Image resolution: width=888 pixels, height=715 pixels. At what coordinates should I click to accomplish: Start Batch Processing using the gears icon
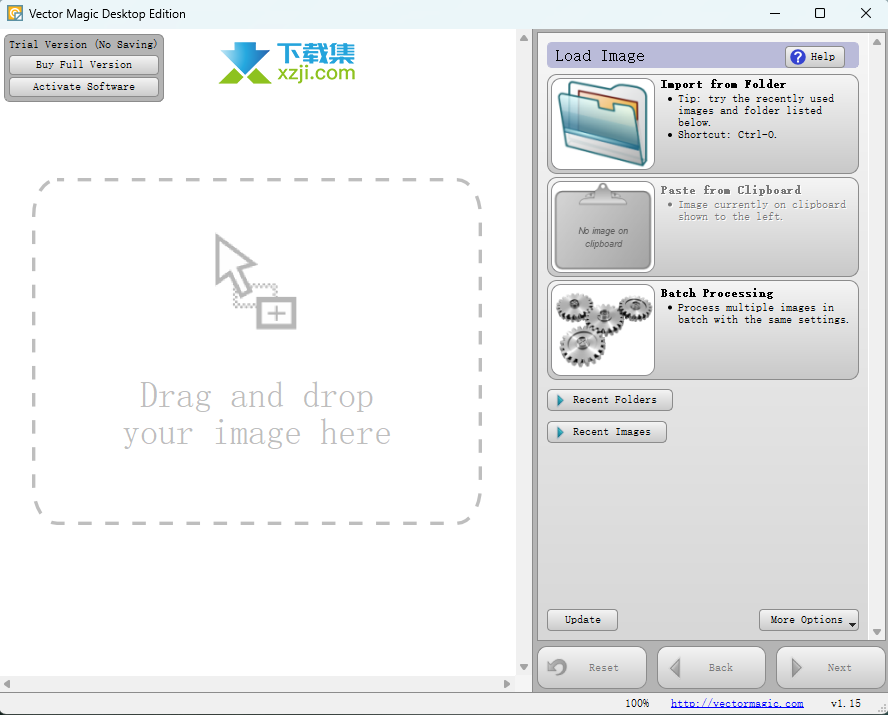tap(601, 330)
